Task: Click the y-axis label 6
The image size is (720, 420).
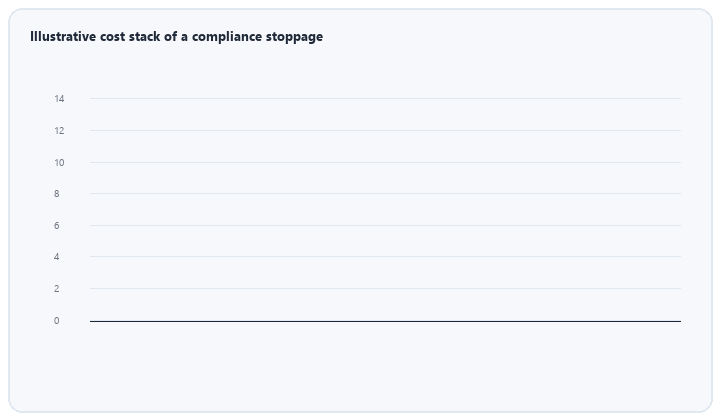Action: click(56, 225)
